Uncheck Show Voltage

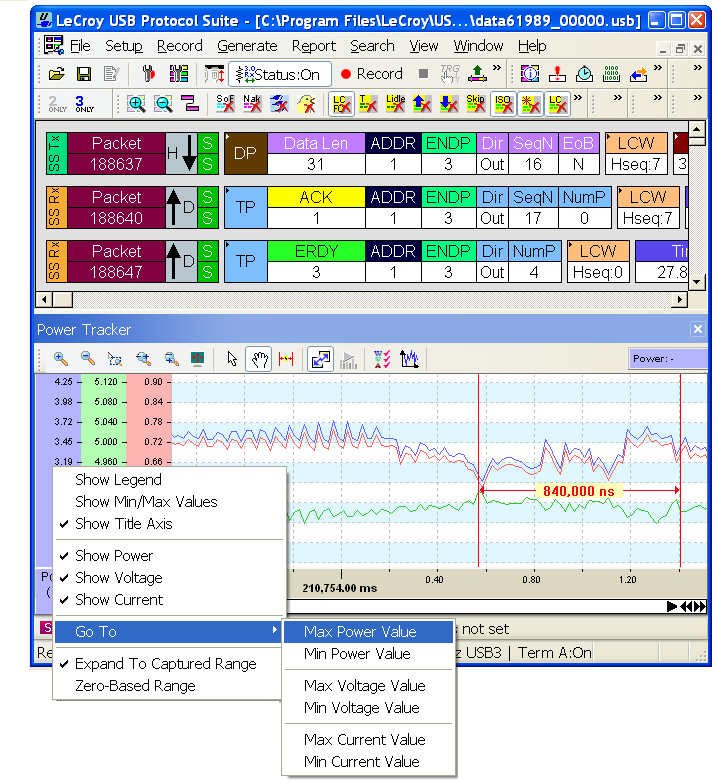(x=170, y=578)
